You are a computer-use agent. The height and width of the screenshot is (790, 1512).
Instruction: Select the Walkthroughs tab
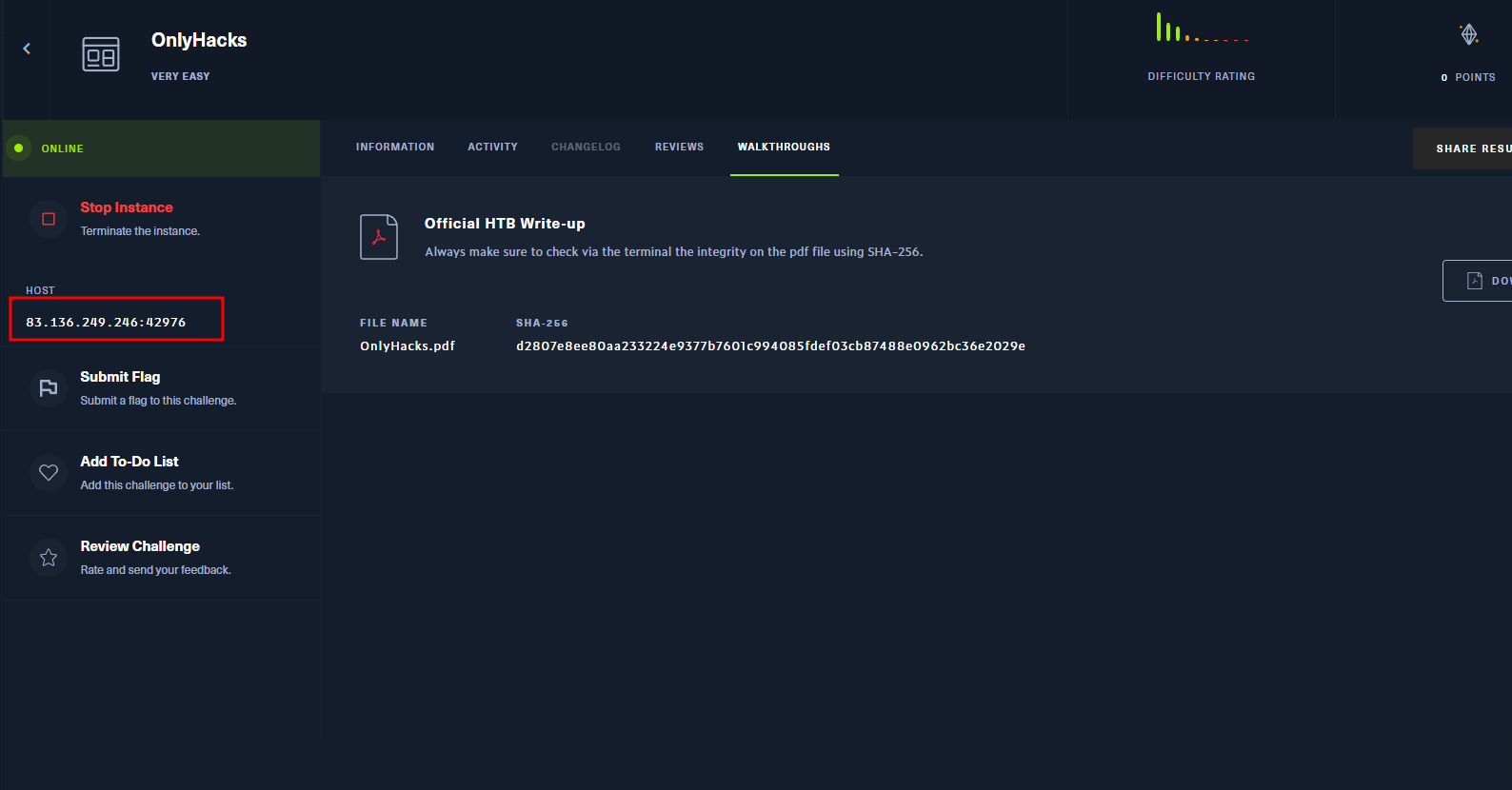(x=784, y=147)
